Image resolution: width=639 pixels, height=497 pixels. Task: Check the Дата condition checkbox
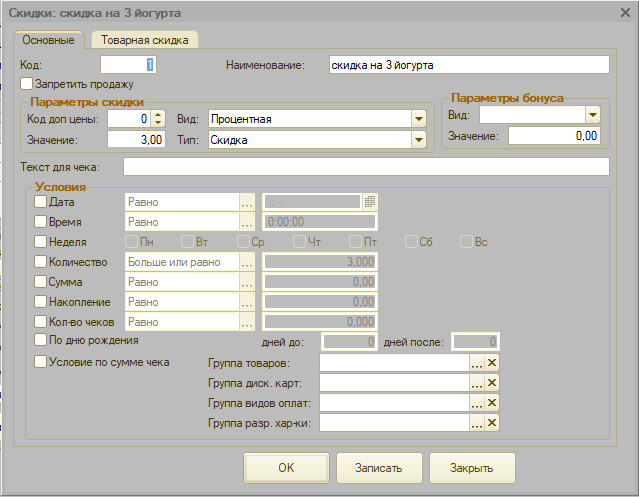41,202
